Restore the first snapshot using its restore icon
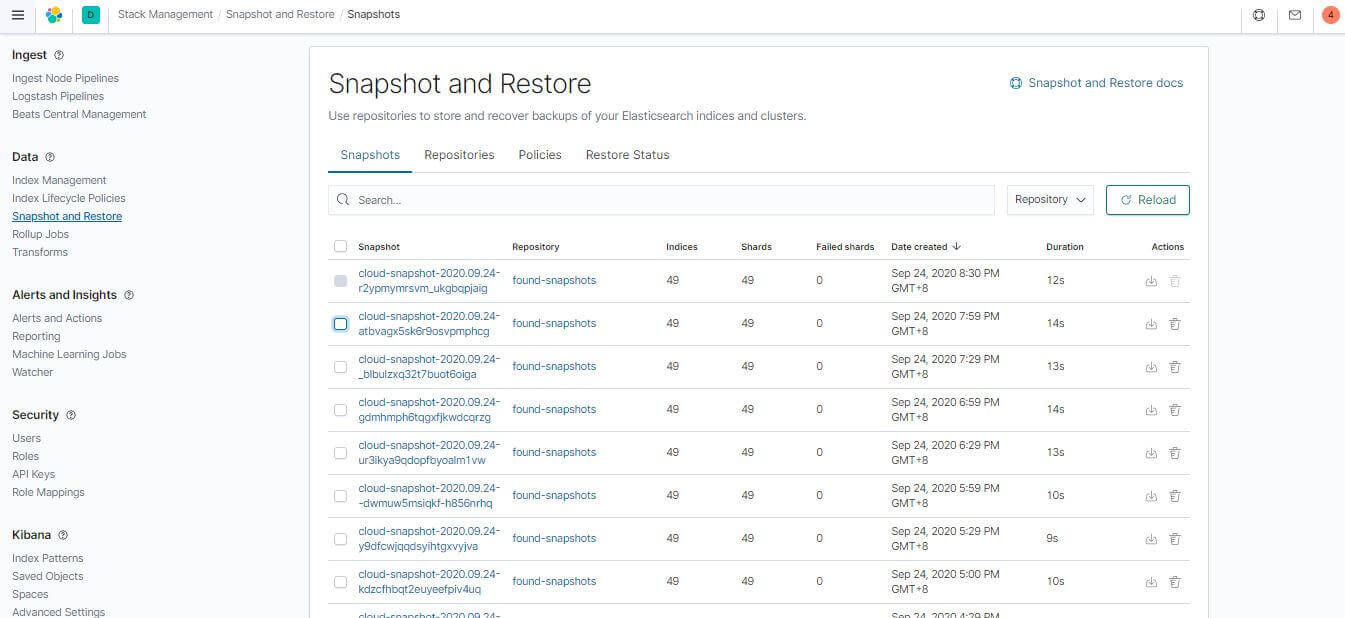The width and height of the screenshot is (1345, 618). (1151, 281)
